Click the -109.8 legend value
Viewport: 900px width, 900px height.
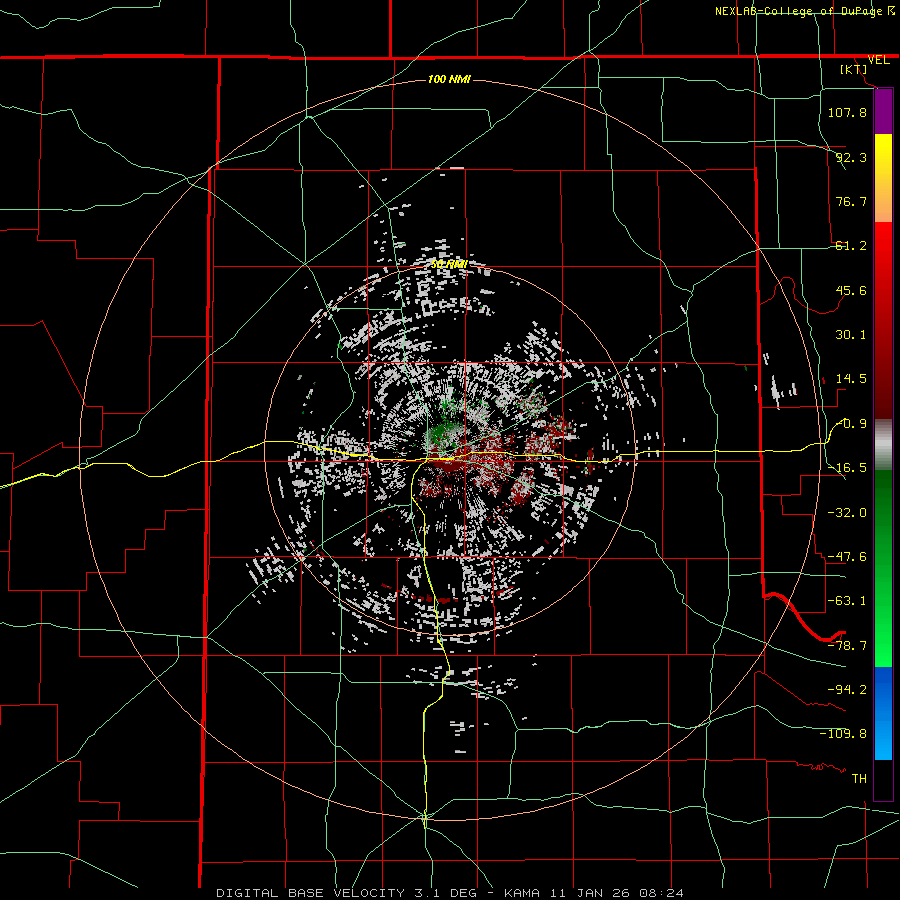pos(843,734)
